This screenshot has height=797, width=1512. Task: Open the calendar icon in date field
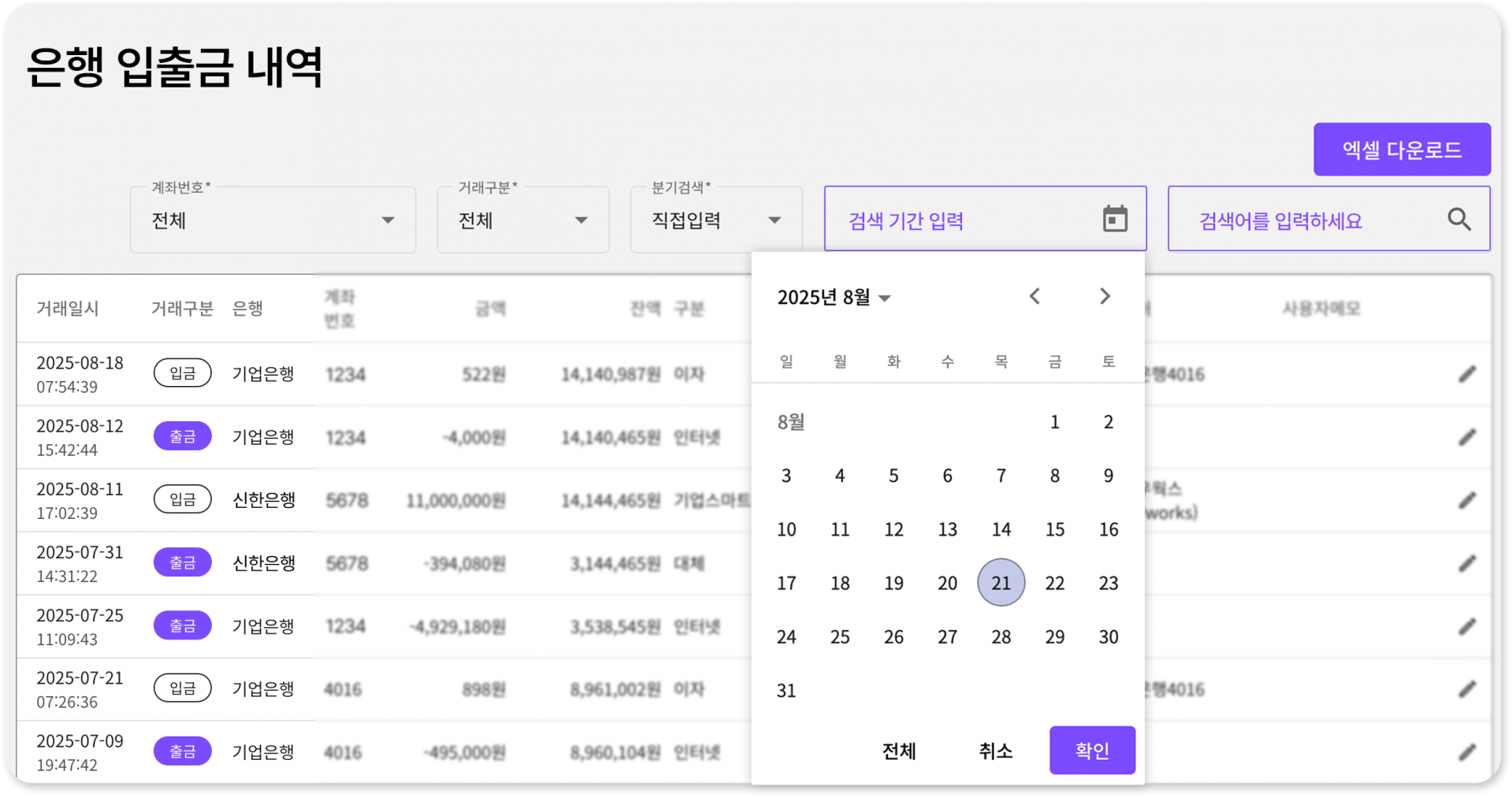tap(1114, 219)
